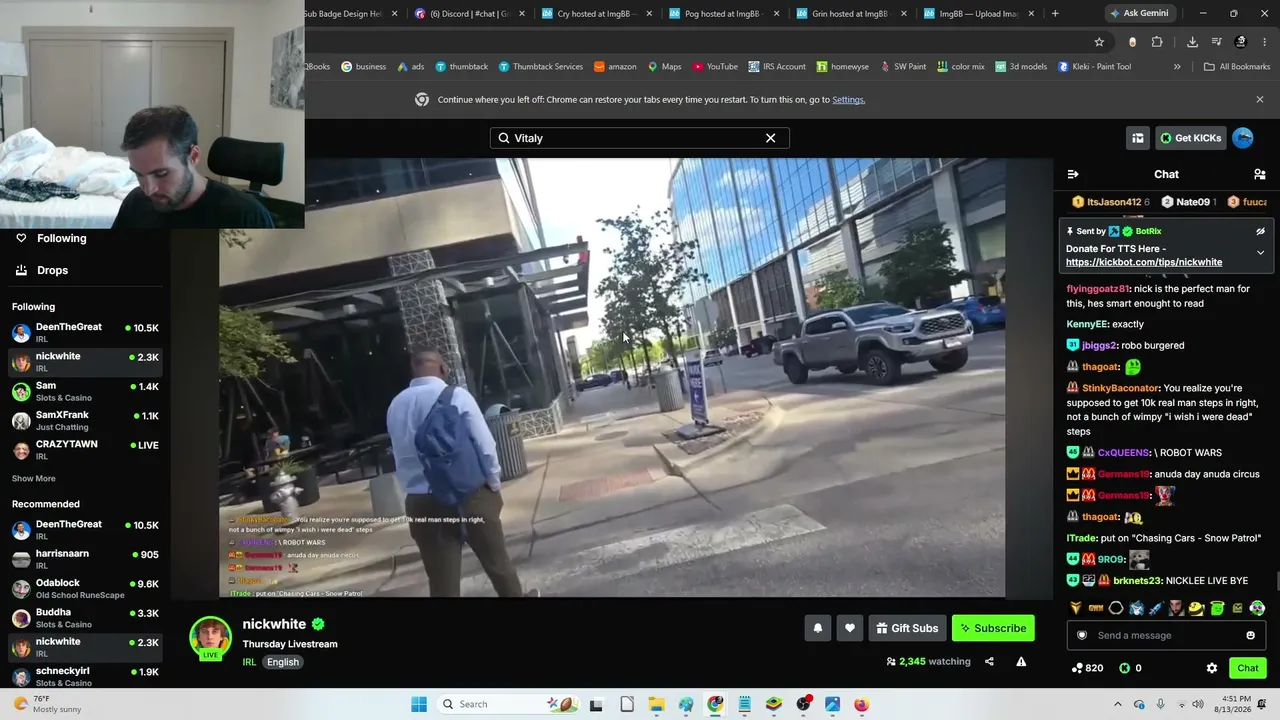Open Buddha recommended channel
The height and width of the screenshot is (720, 1280).
click(x=85, y=617)
